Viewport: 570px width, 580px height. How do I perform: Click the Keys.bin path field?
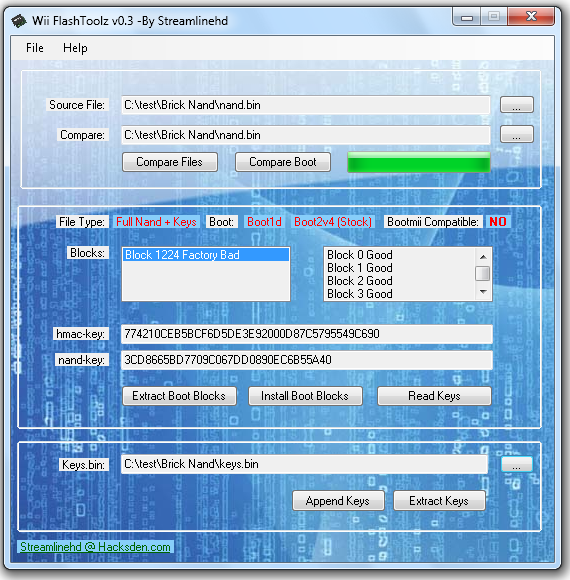pos(304,464)
